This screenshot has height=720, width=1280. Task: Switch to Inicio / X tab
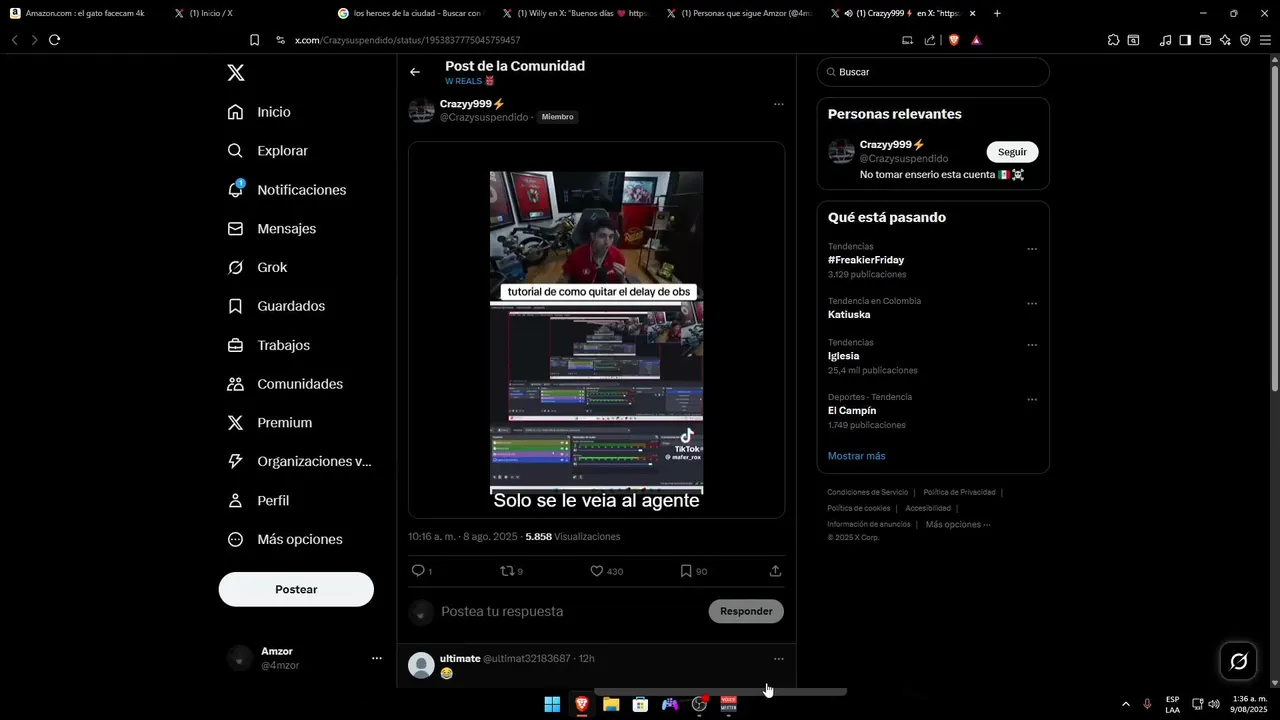coord(211,13)
